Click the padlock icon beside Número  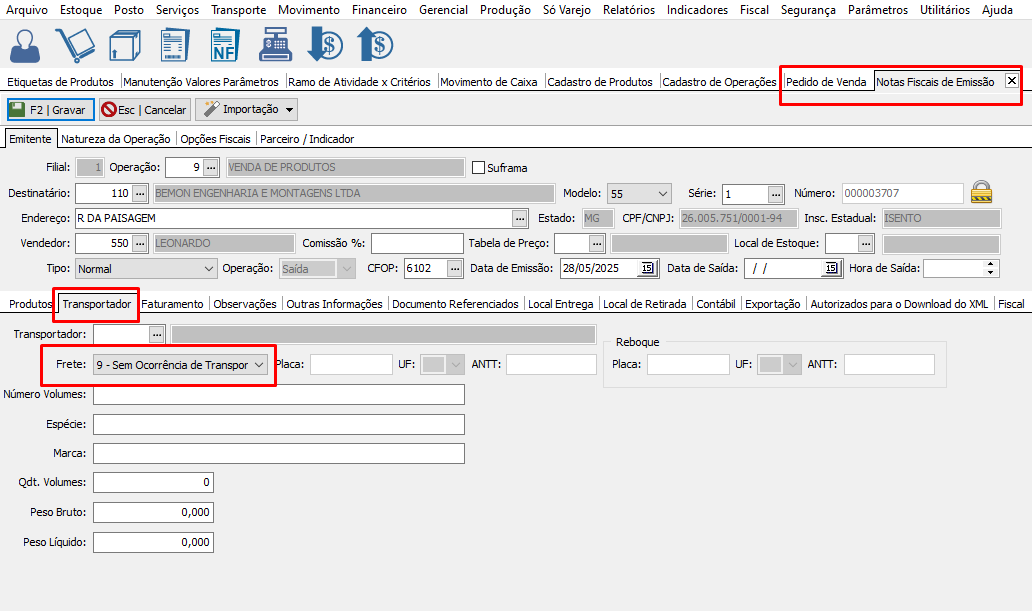[982, 192]
